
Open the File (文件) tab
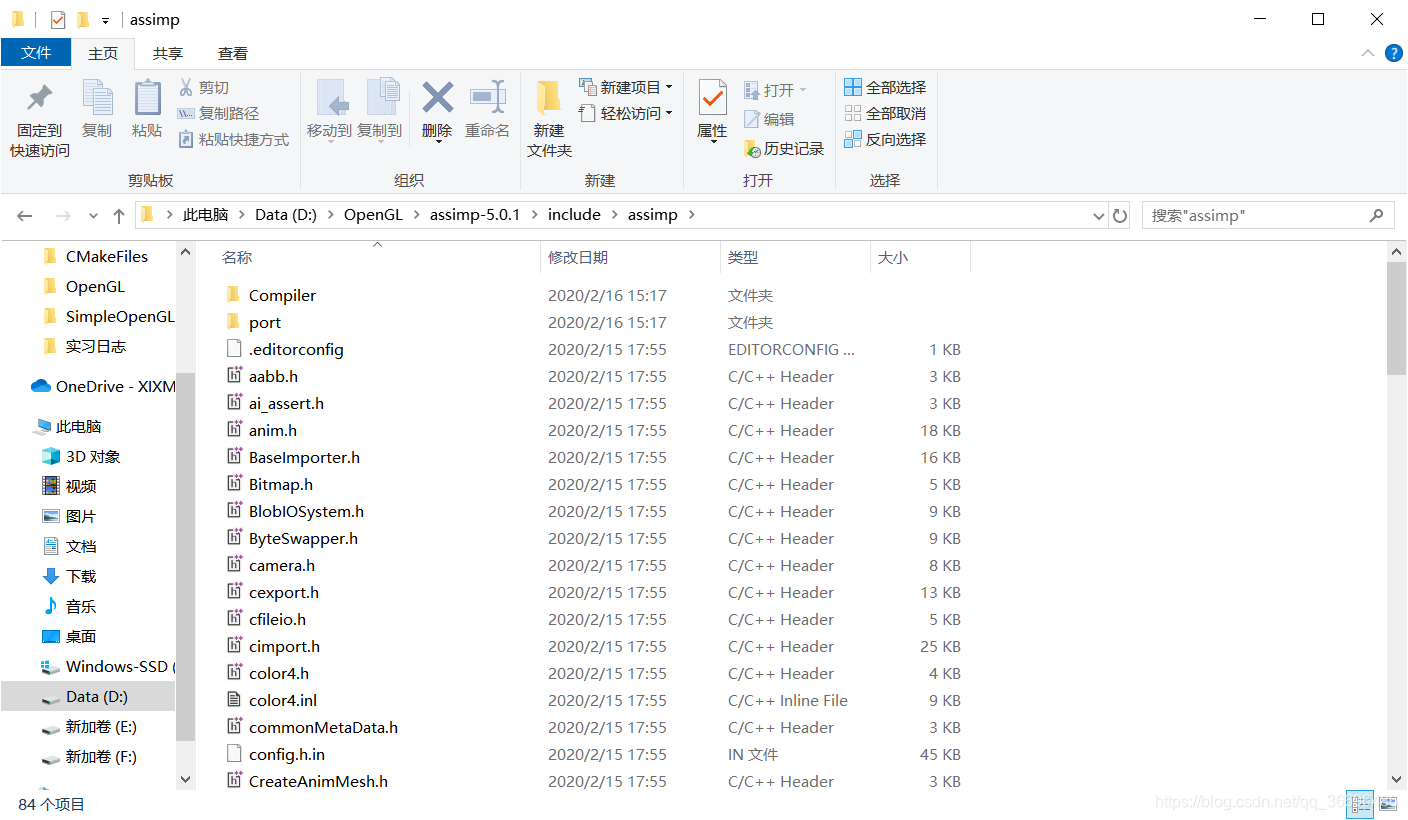(x=36, y=53)
